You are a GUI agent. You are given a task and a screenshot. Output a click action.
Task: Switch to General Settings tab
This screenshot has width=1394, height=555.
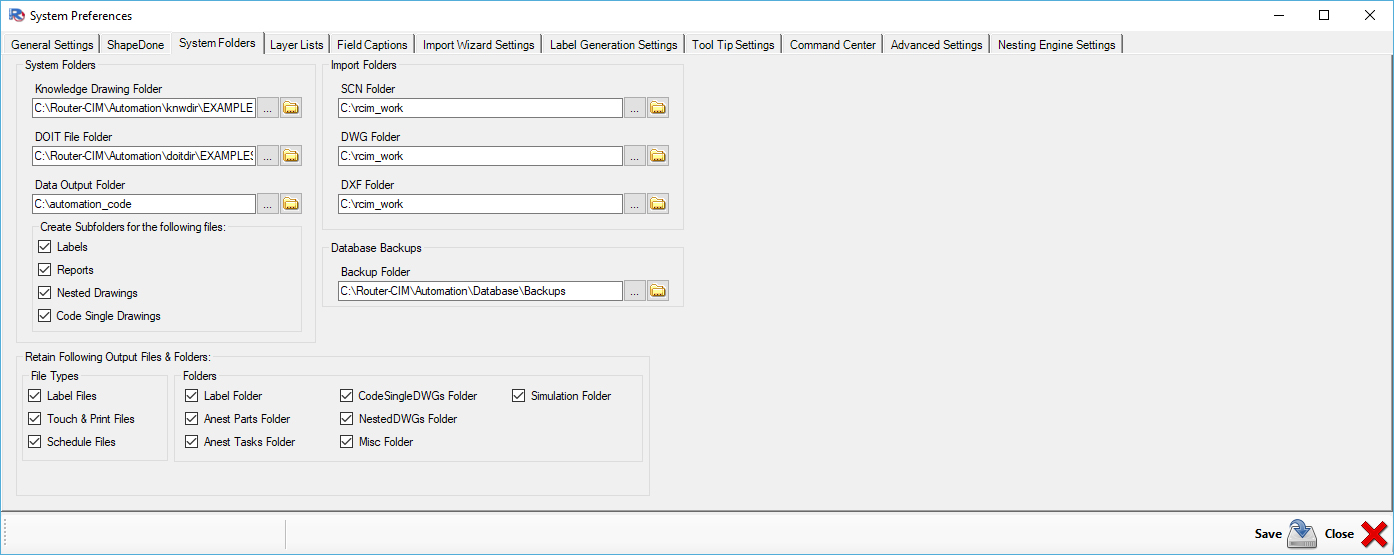(x=52, y=45)
